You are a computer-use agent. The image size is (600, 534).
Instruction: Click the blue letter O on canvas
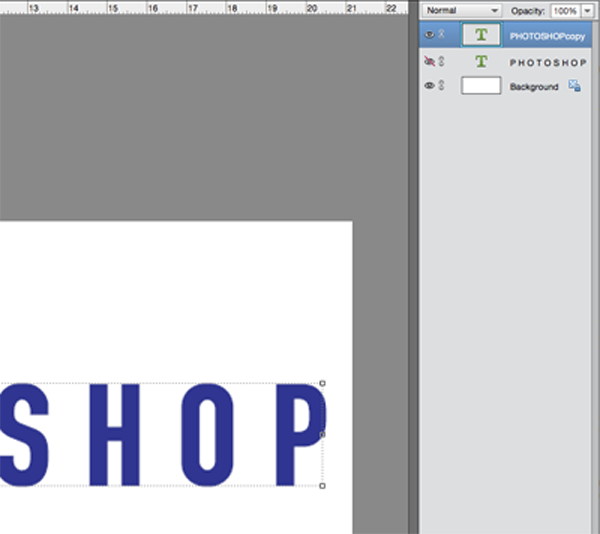coord(207,435)
